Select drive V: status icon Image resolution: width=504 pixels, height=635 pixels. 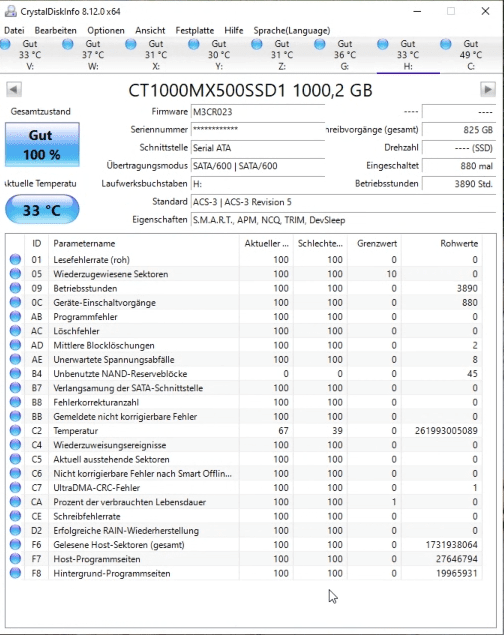click(x=5, y=44)
